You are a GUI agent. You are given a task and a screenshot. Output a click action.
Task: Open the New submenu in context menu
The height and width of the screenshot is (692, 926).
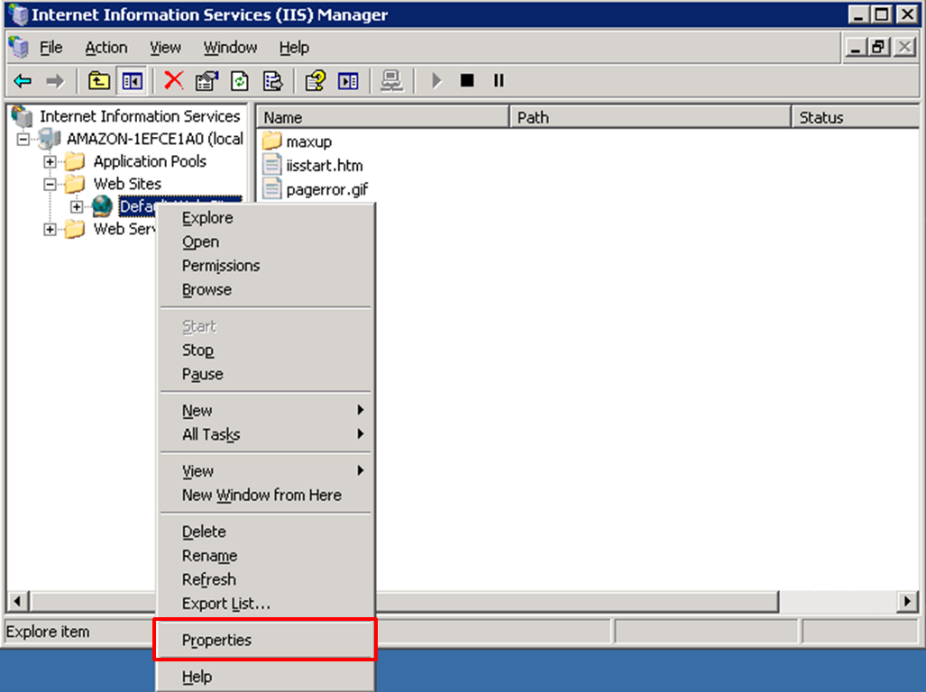[x=266, y=410]
